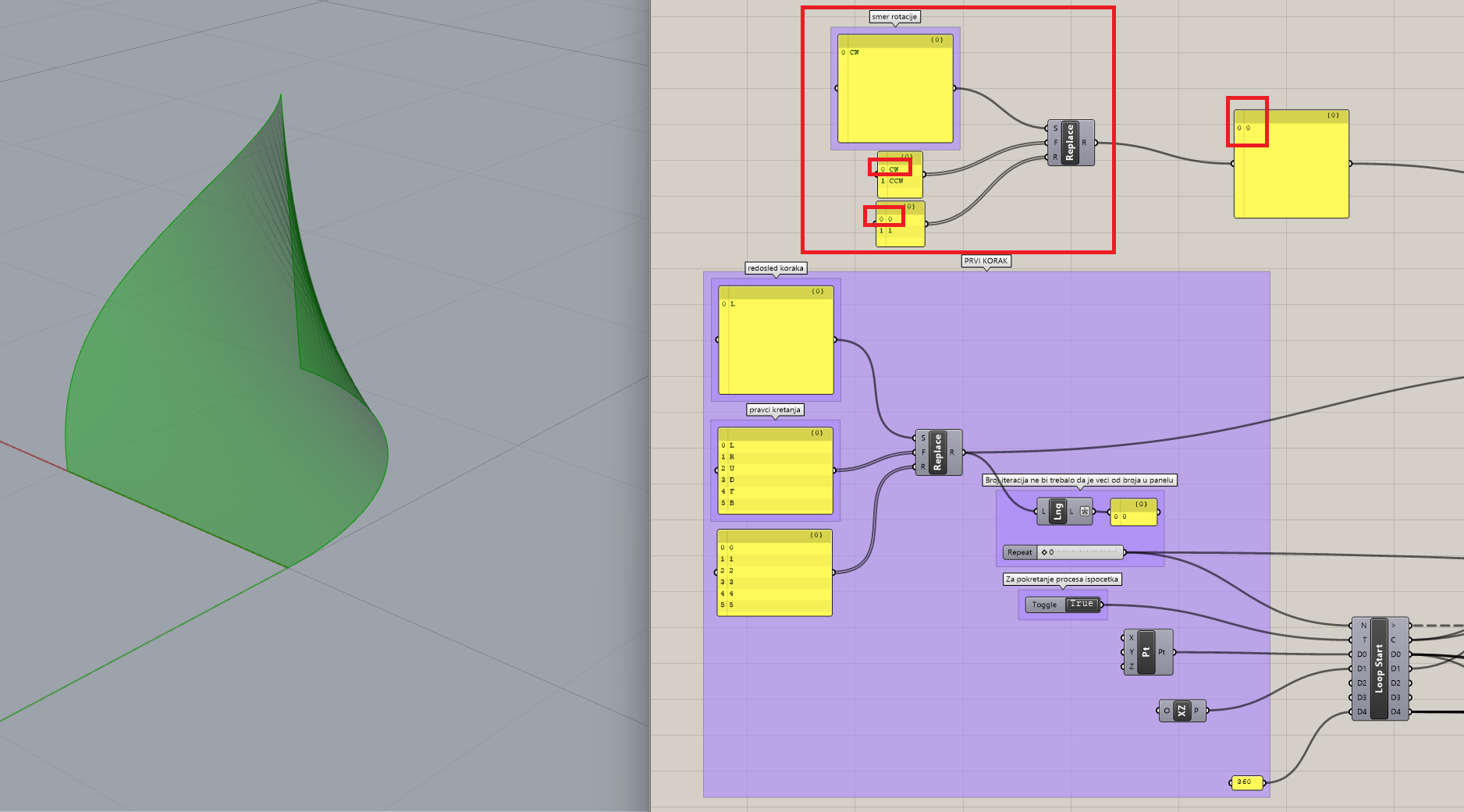The height and width of the screenshot is (812, 1464).
Task: Click the graft icon on Lng output
Action: (1085, 512)
